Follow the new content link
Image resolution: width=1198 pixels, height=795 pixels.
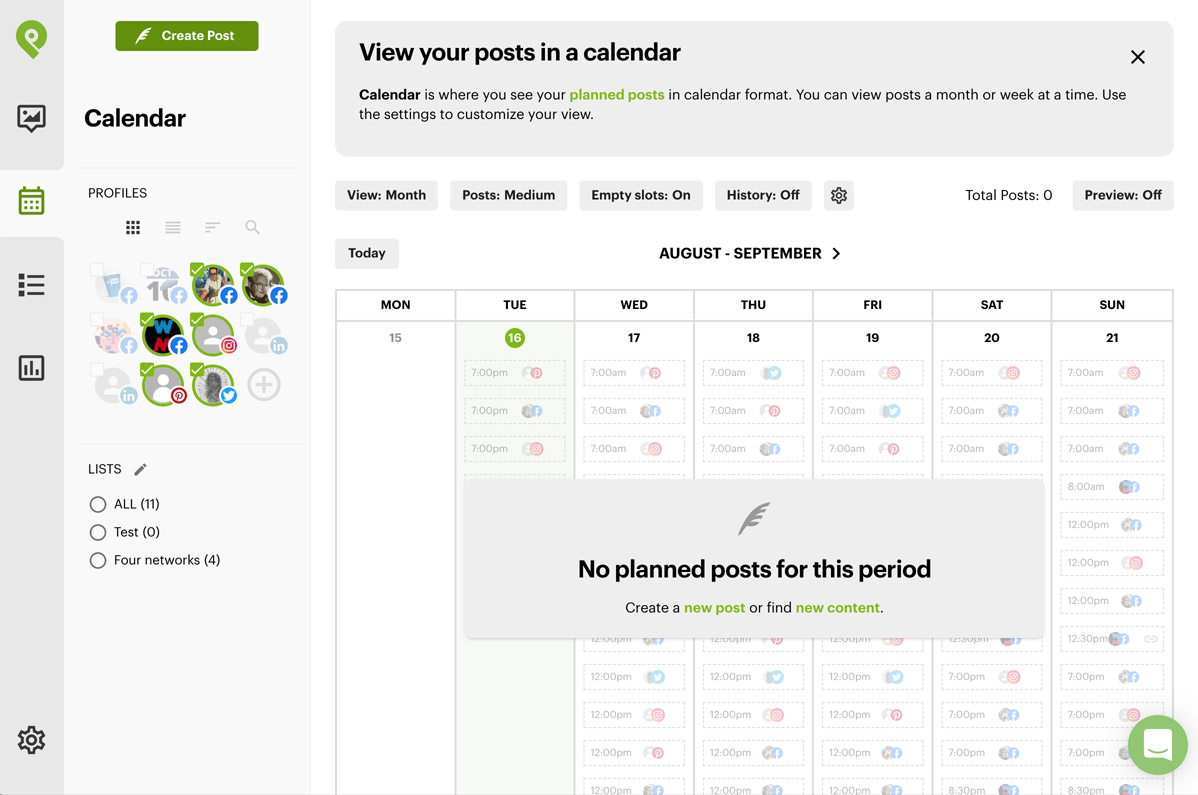[x=837, y=608]
